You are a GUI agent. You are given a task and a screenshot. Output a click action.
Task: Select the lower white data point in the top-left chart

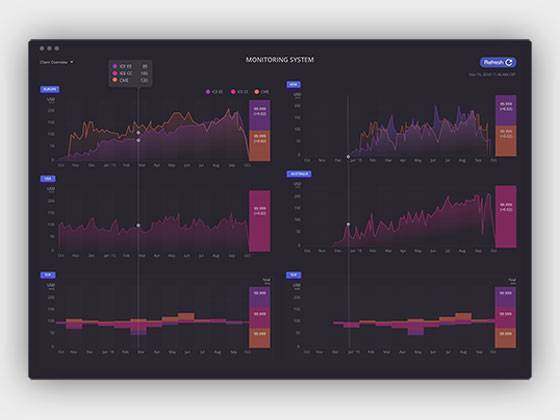point(139,140)
